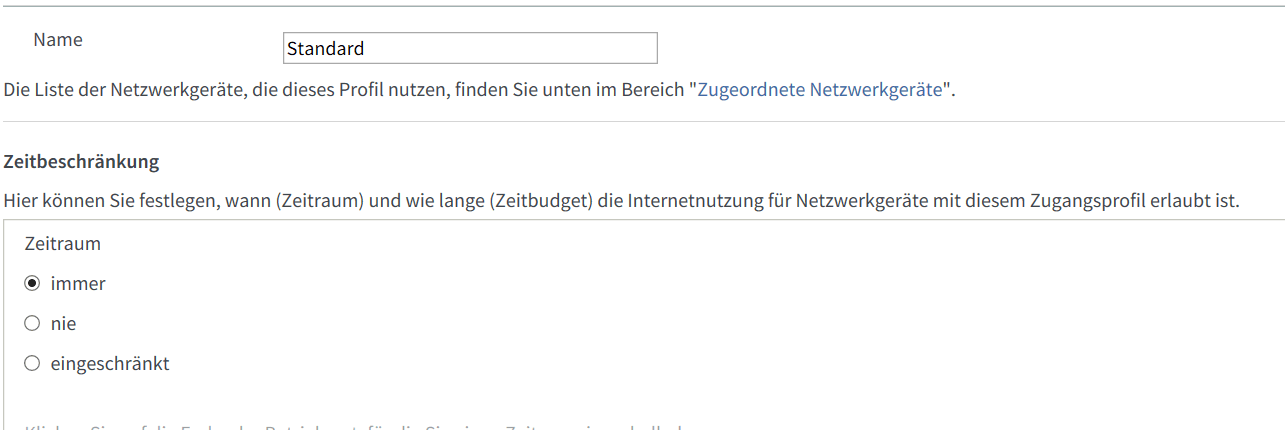Click the nie option label text
Viewport: 1285px width, 430px height.
coord(63,324)
